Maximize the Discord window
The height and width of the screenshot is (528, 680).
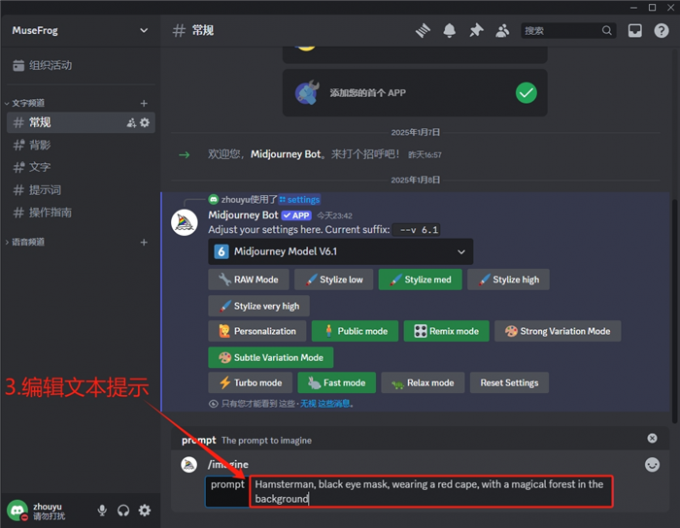click(652, 7)
